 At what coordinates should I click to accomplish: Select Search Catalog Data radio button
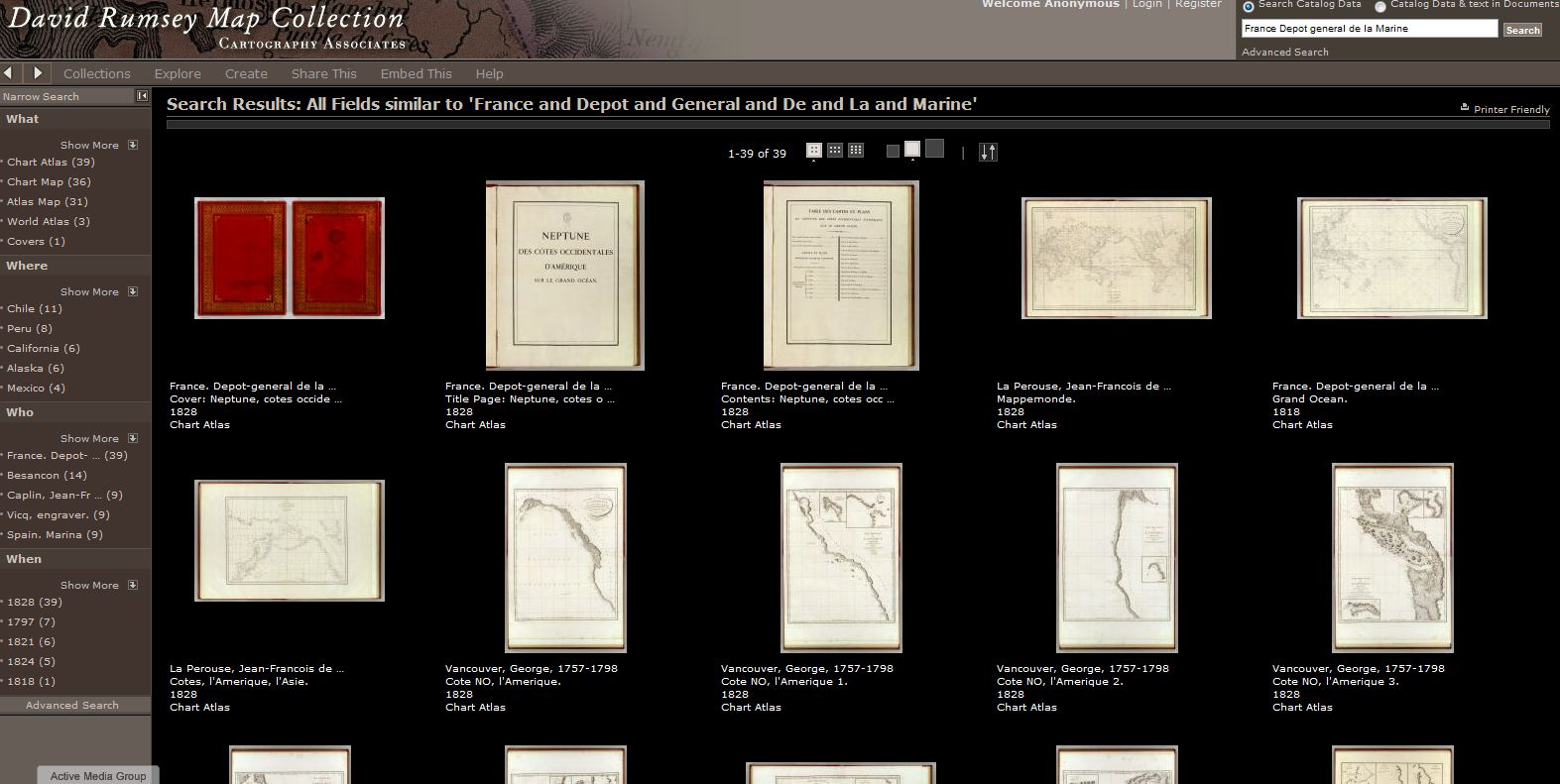coord(1249,6)
